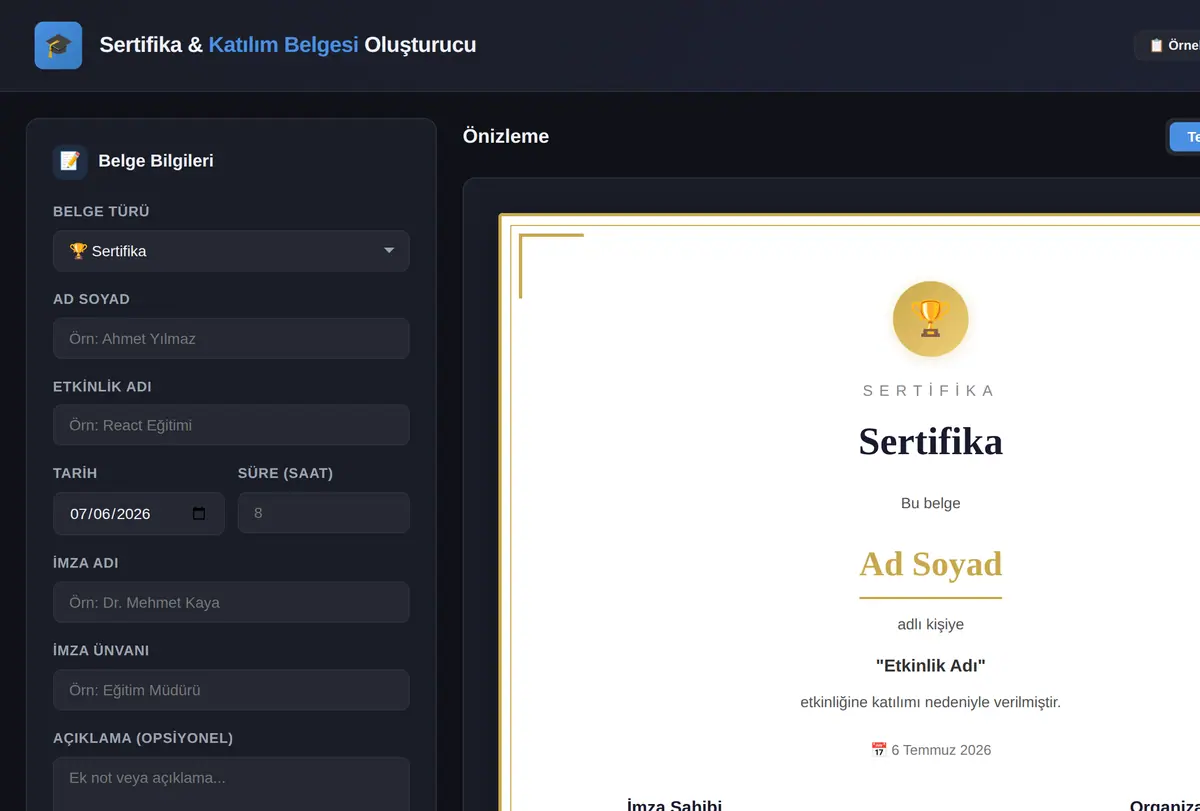This screenshot has height=811, width=1200.
Task: Click "etkinliğine katılımı nedeniyle verilmiştir." text
Action: [931, 702]
